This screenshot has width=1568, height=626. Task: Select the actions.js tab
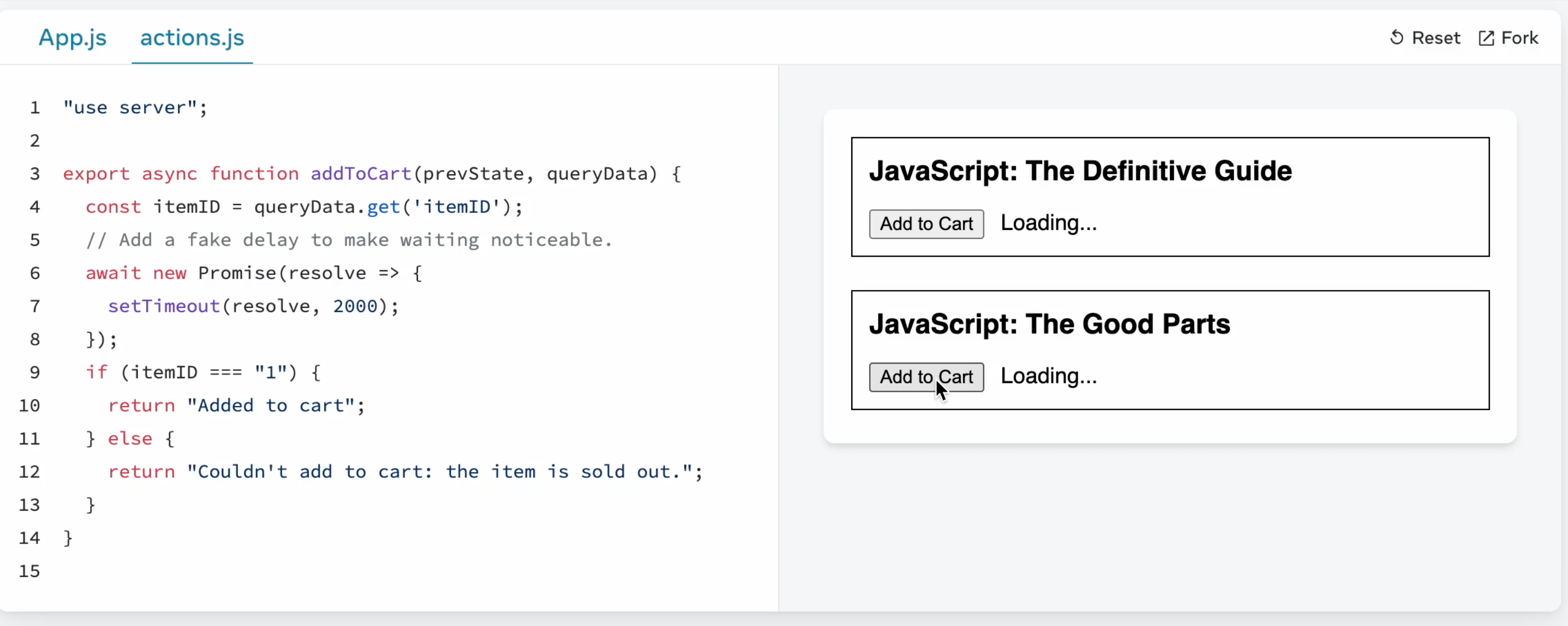192,38
